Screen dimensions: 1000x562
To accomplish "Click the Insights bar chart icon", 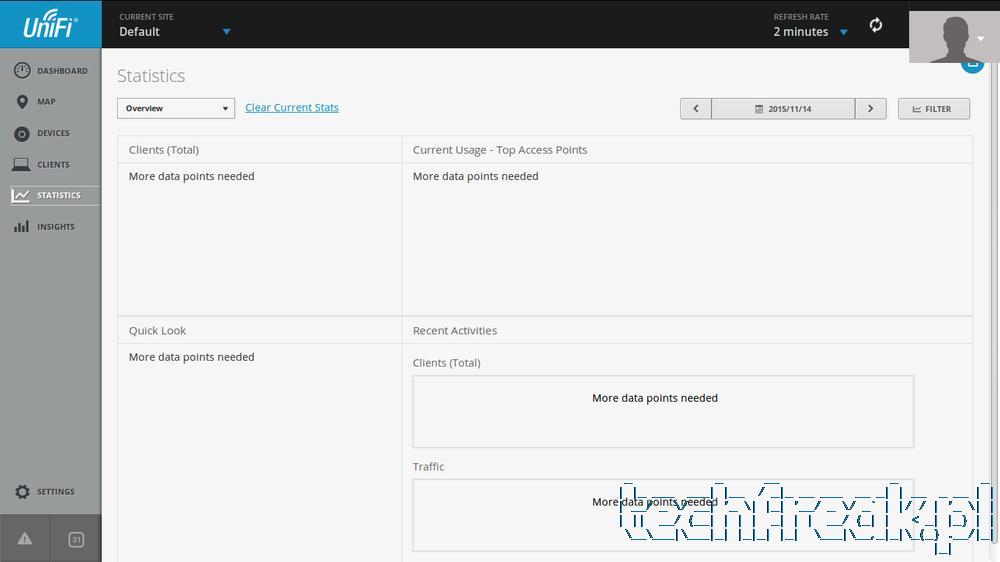I will pyautogui.click(x=22, y=226).
